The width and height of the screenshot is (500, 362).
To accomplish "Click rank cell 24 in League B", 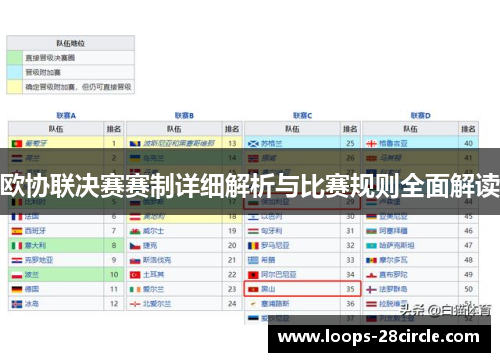I will coord(232,304).
